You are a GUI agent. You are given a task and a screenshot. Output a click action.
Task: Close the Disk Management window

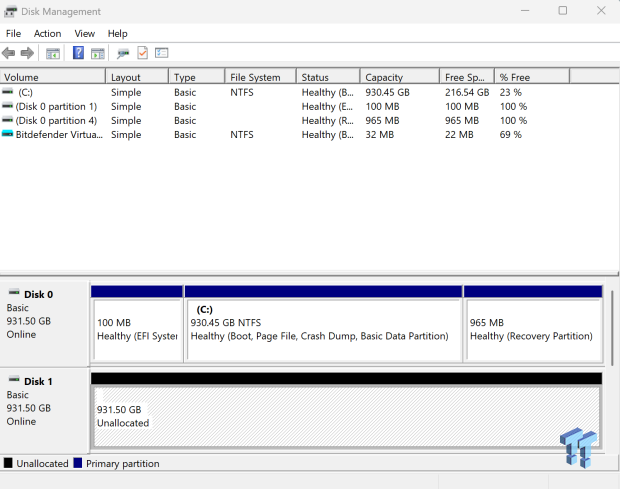coord(601,11)
